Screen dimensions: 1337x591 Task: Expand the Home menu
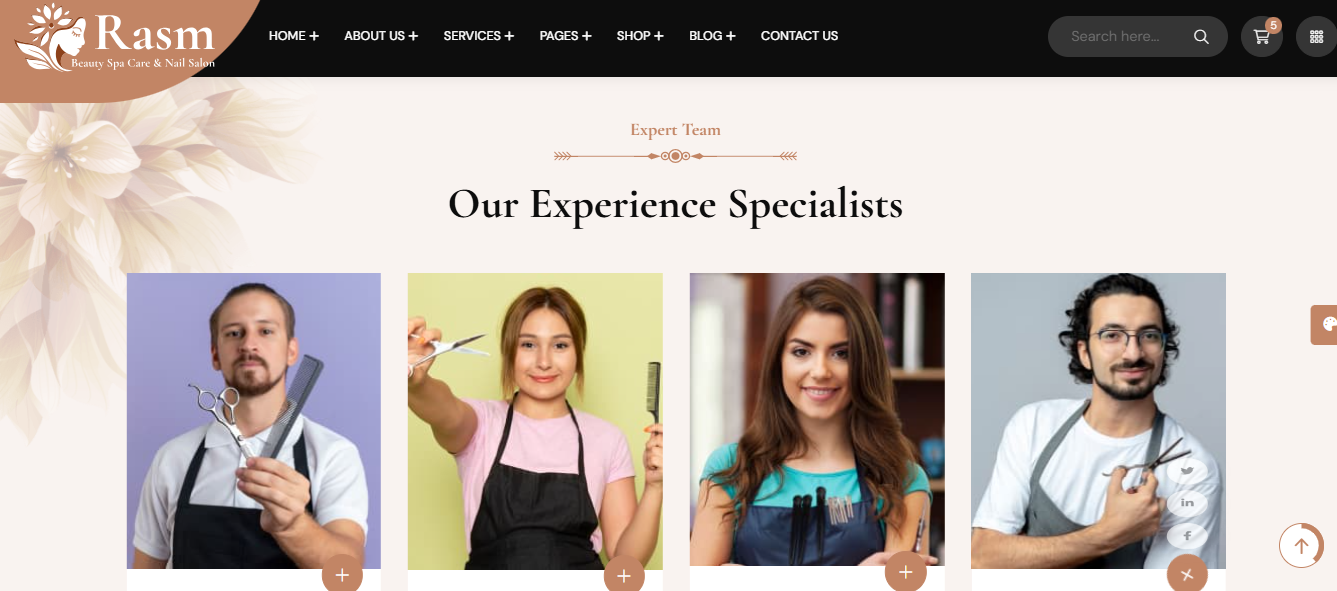click(x=294, y=36)
